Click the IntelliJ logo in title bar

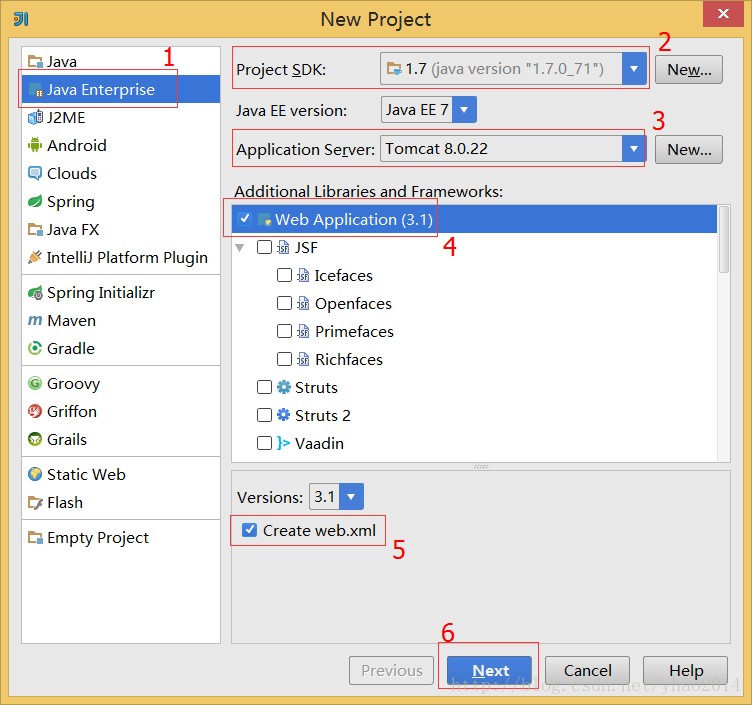click(x=21, y=19)
